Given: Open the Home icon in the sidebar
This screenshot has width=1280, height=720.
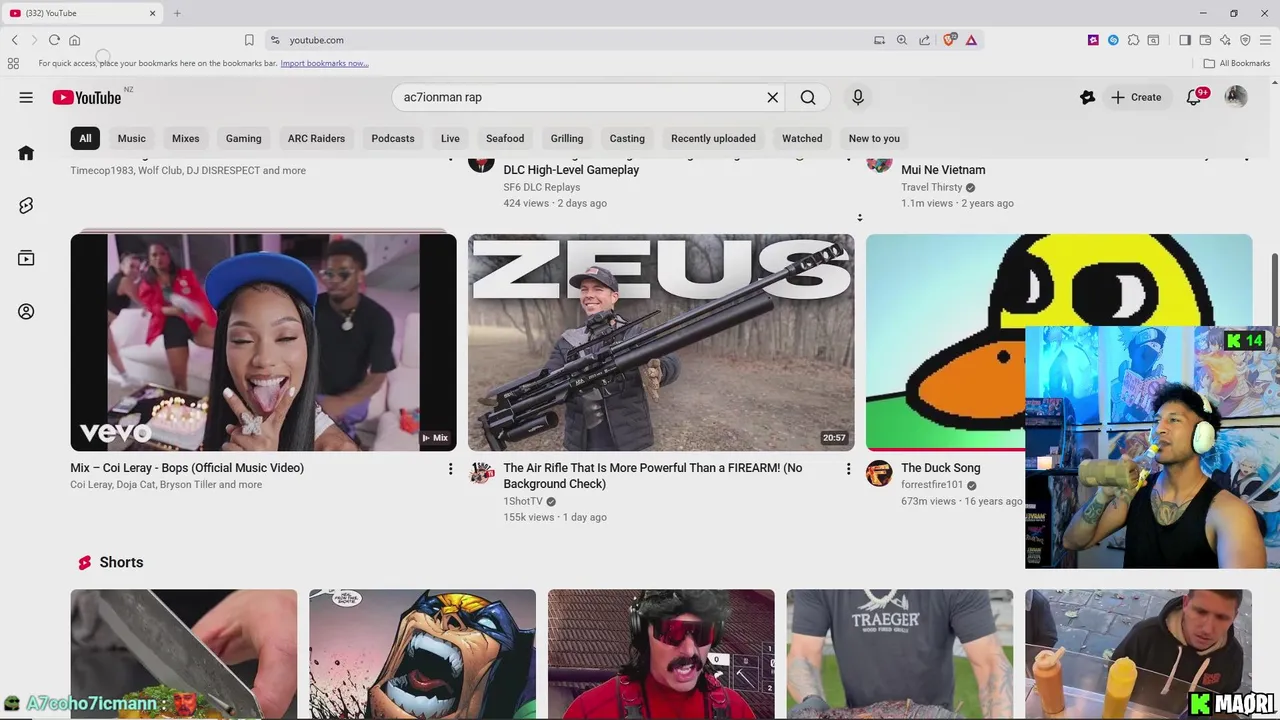Looking at the screenshot, I should tap(26, 153).
